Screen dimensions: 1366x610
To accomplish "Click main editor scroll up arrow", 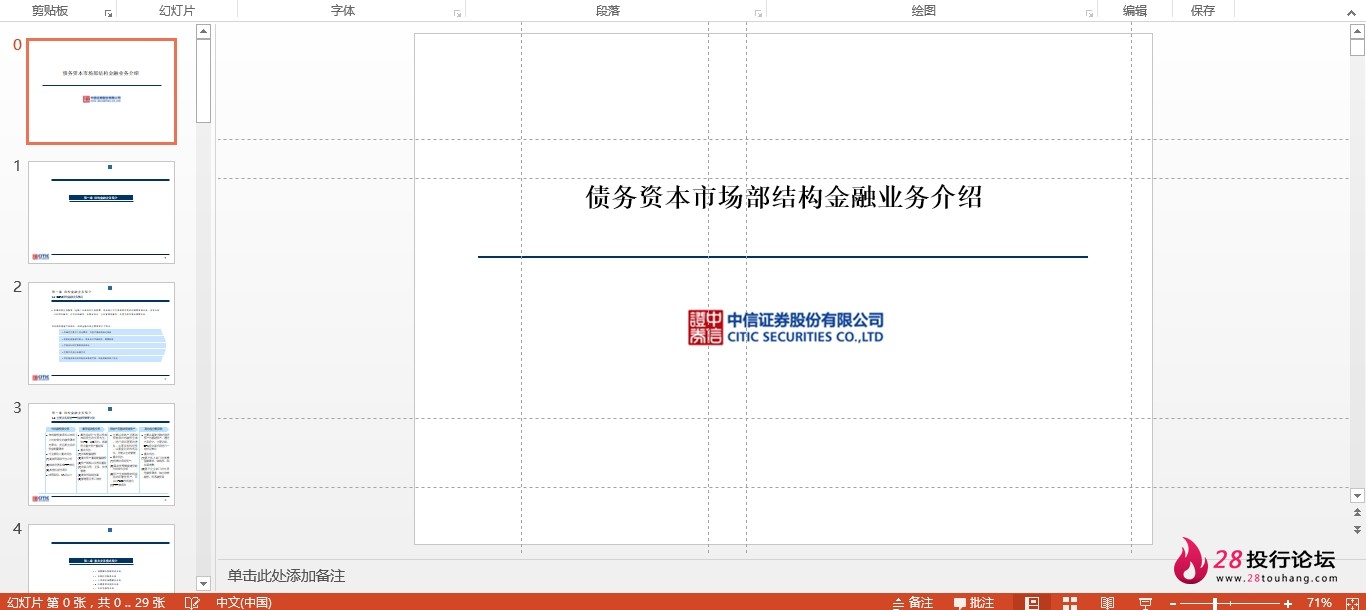I will (1357, 31).
